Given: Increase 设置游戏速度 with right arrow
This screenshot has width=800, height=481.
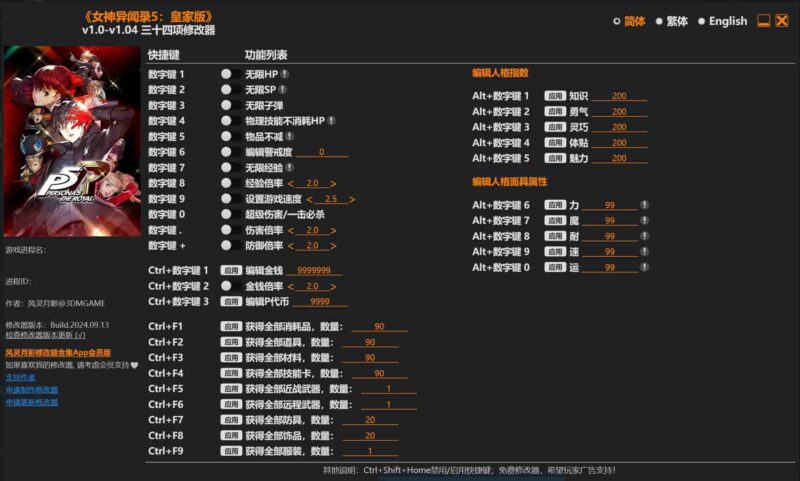Looking at the screenshot, I should (352, 199).
